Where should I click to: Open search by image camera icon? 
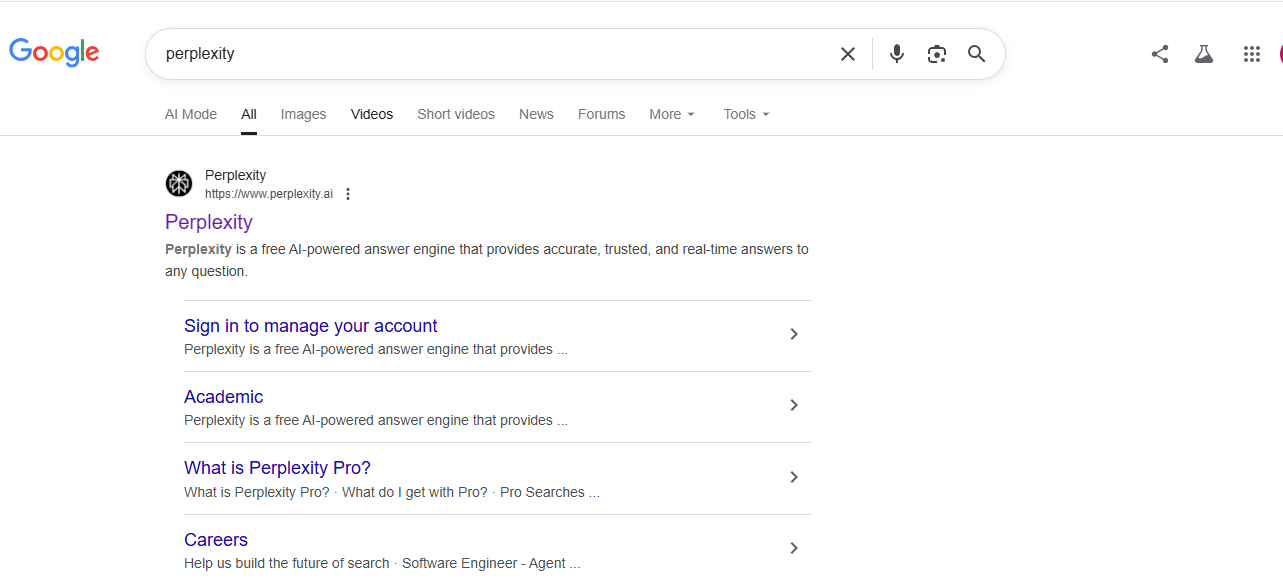click(x=937, y=54)
